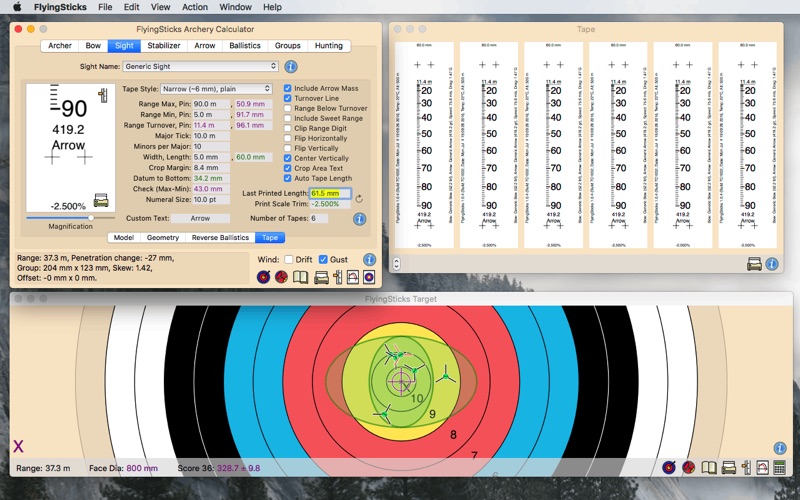Click the target face icon in Calculator toolbar

369,277
